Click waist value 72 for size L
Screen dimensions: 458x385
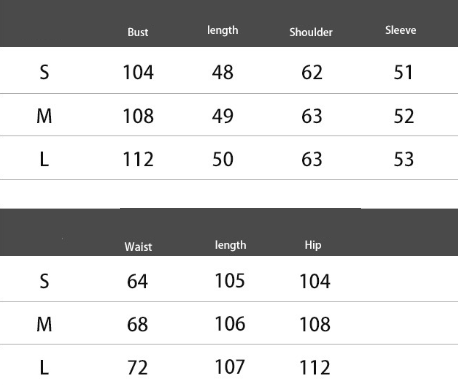[137, 368]
